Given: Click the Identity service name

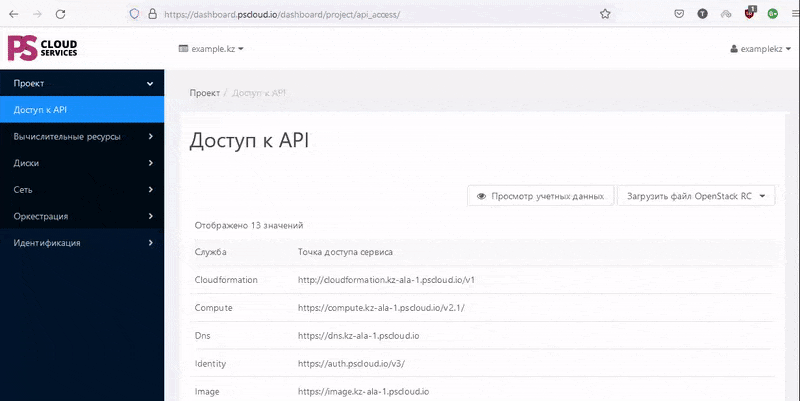Looking at the screenshot, I should (210, 364).
